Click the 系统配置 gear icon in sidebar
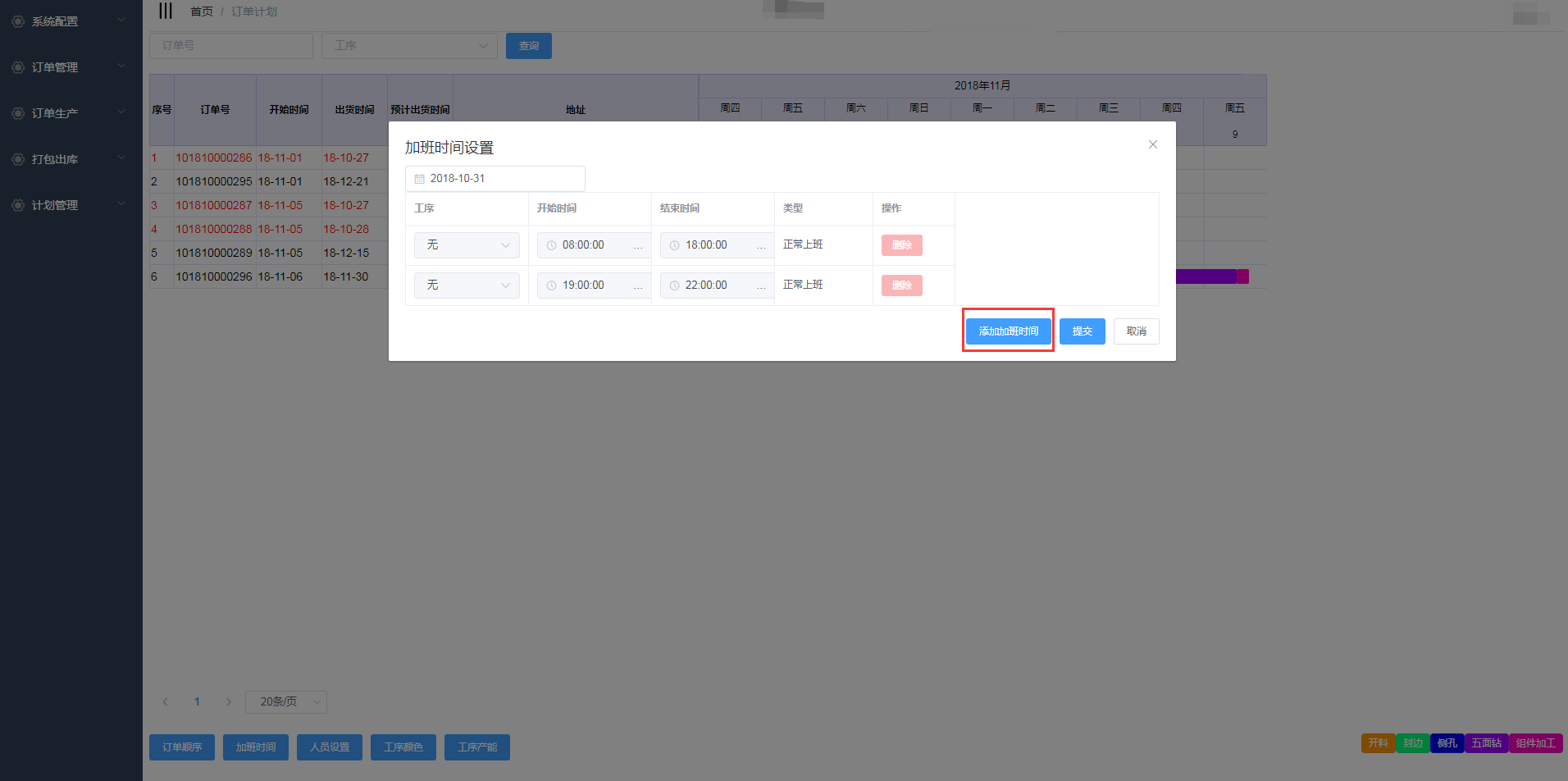Image resolution: width=1568 pixels, height=781 pixels. [x=18, y=21]
